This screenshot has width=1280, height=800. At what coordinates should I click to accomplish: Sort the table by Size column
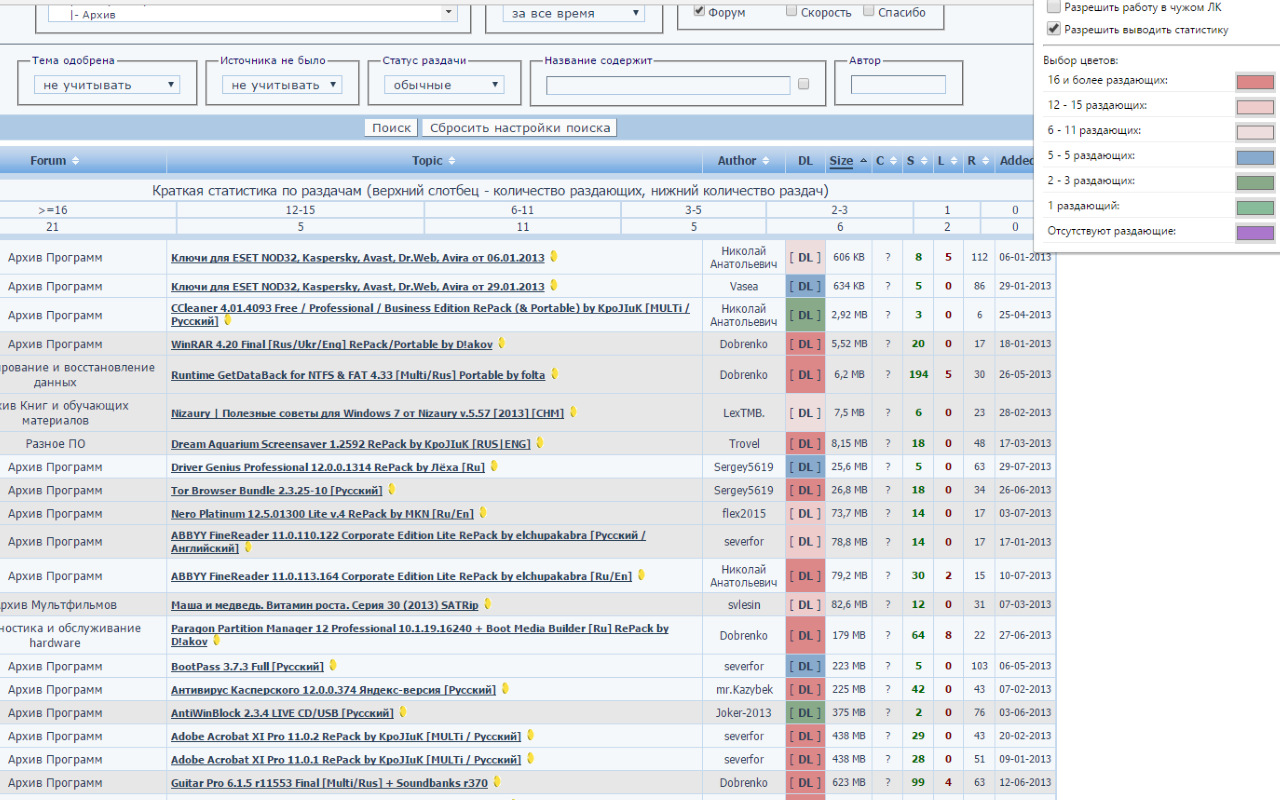tap(841, 161)
